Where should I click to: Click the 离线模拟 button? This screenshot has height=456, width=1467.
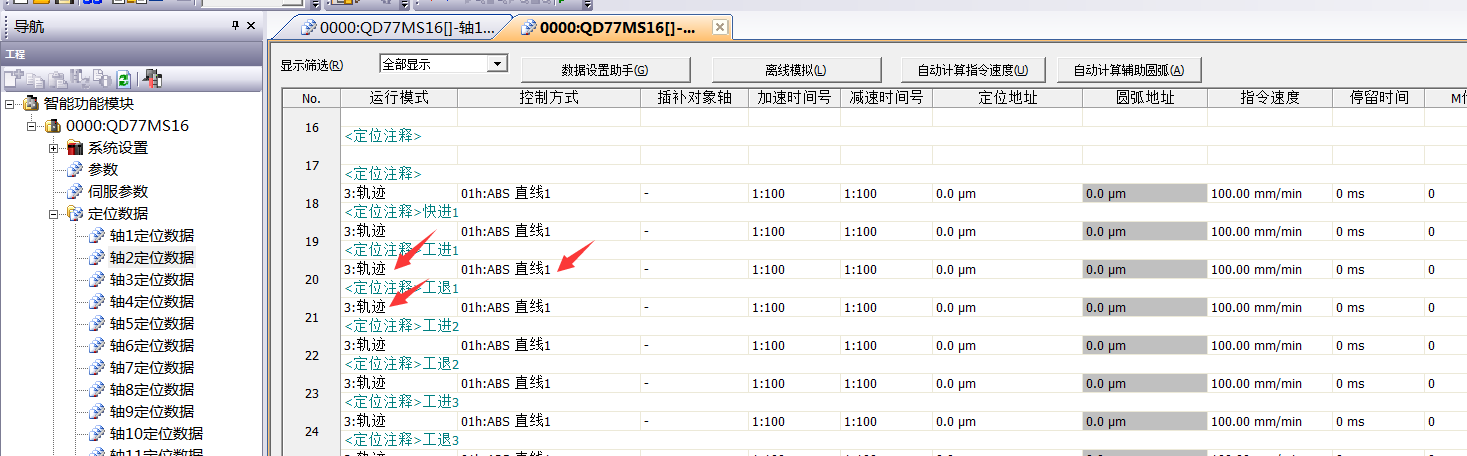tap(796, 70)
